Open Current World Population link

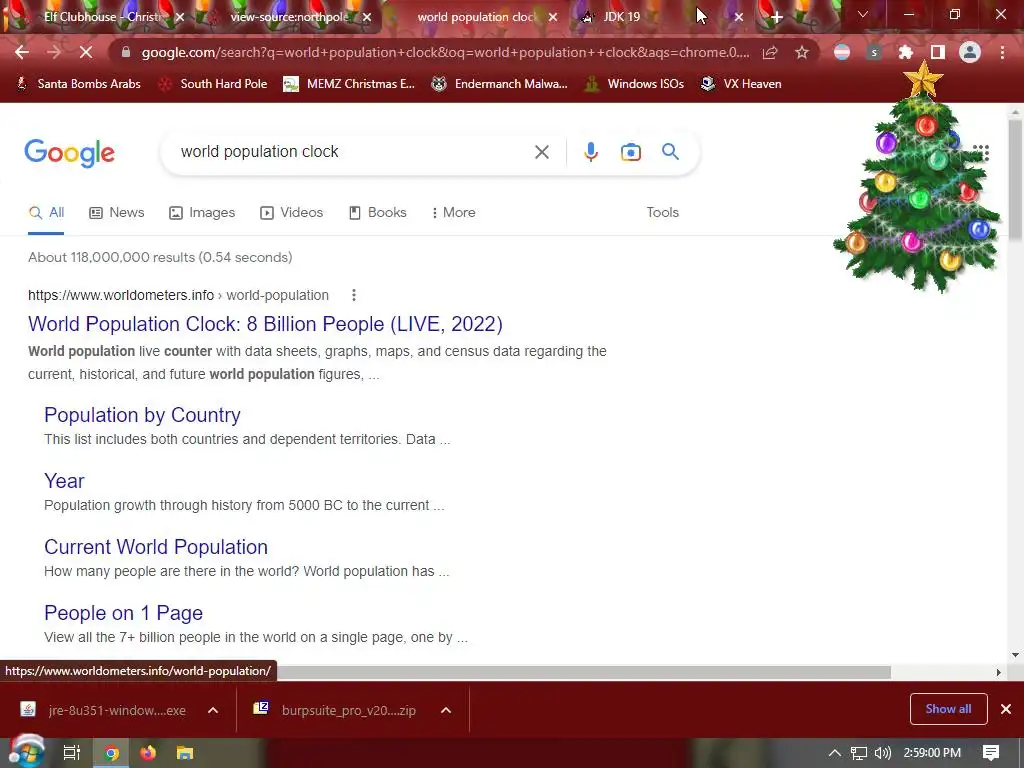click(156, 547)
